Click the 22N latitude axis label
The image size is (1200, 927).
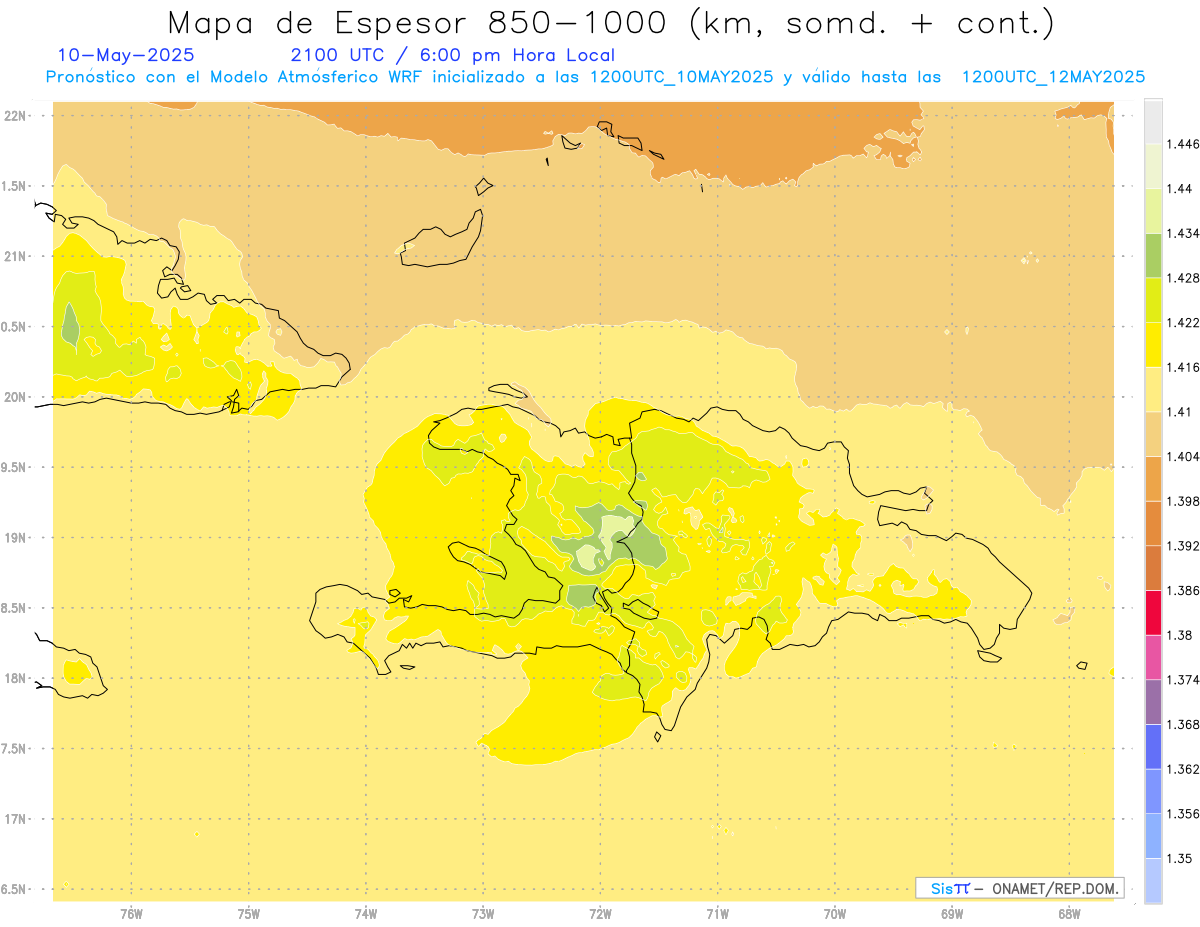15,116
